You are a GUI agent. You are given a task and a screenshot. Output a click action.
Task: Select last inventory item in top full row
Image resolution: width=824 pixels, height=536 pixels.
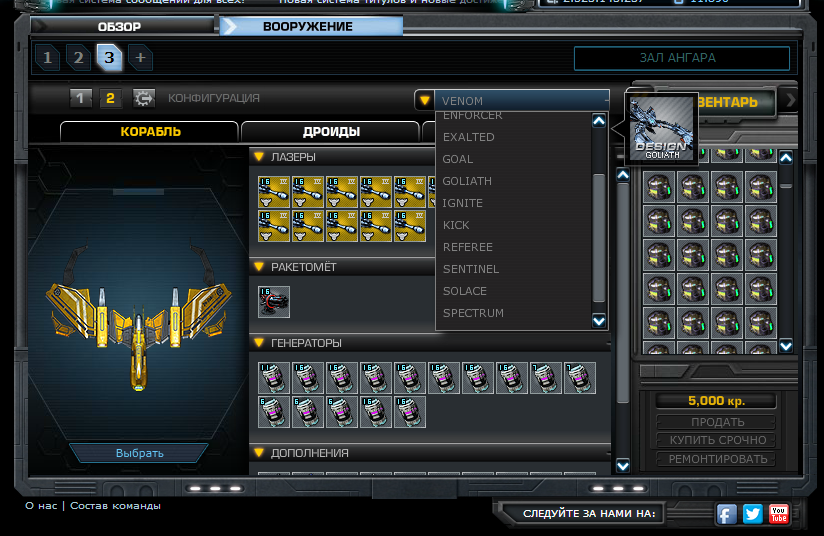pos(761,187)
